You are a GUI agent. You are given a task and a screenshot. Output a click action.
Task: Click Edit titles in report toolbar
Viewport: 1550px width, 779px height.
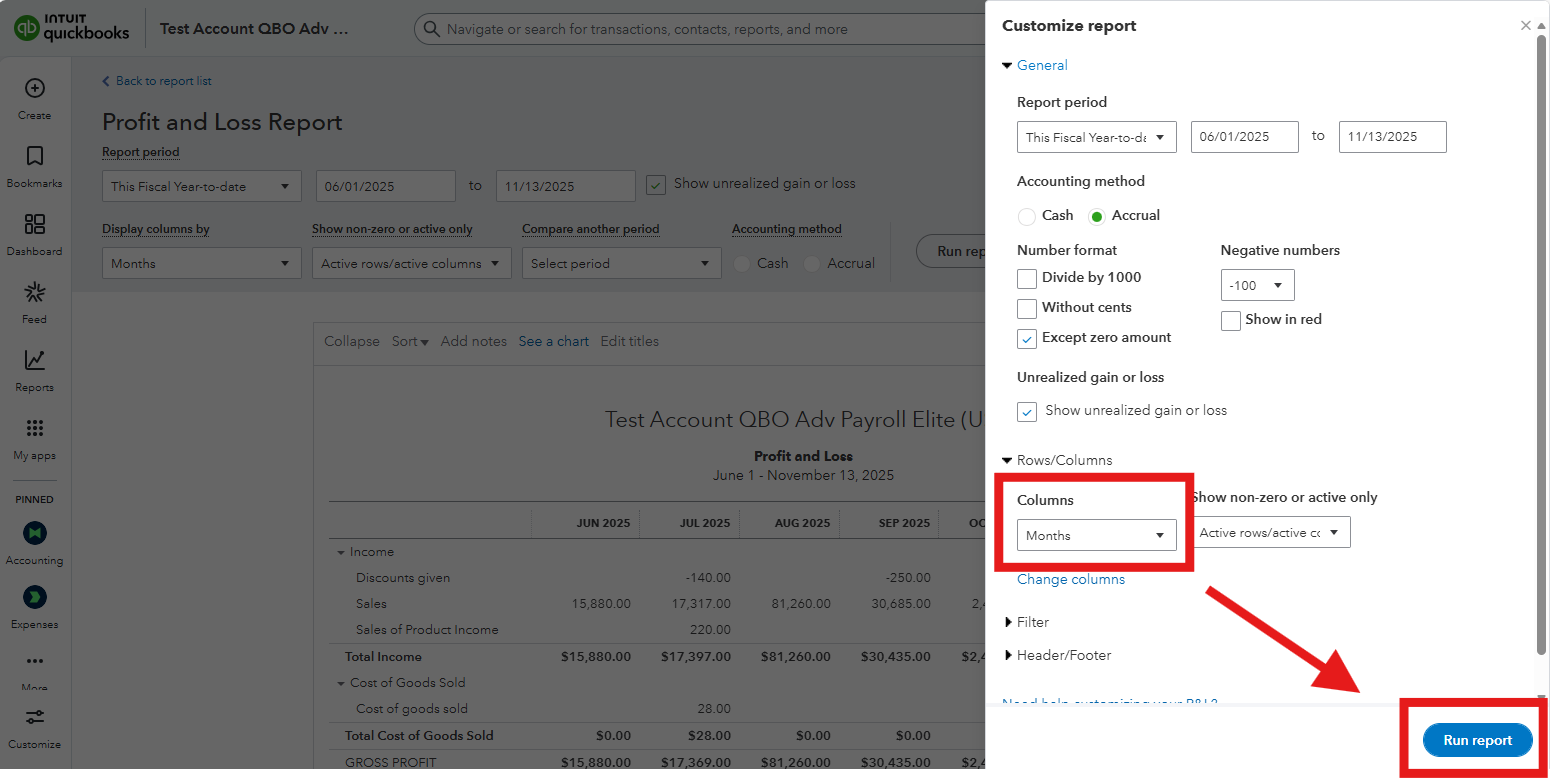coord(630,342)
